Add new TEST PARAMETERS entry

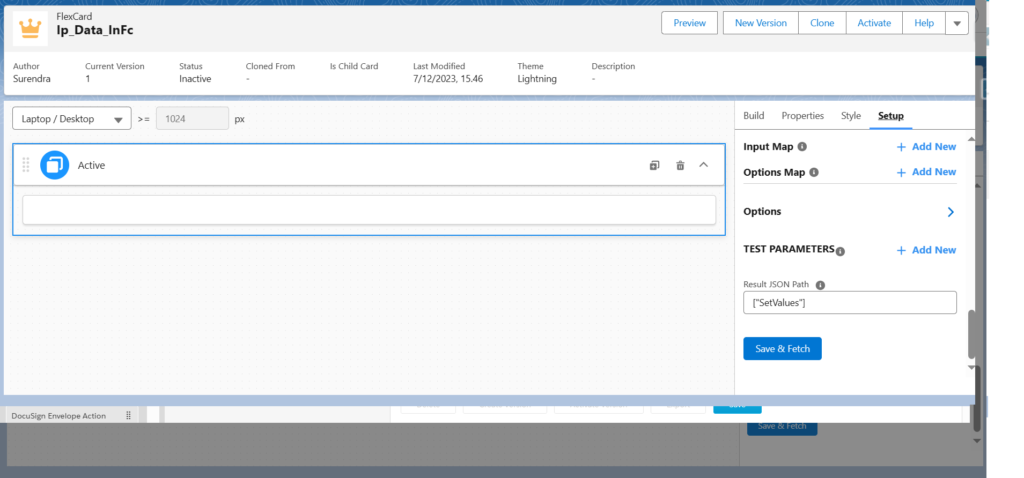tap(926, 250)
